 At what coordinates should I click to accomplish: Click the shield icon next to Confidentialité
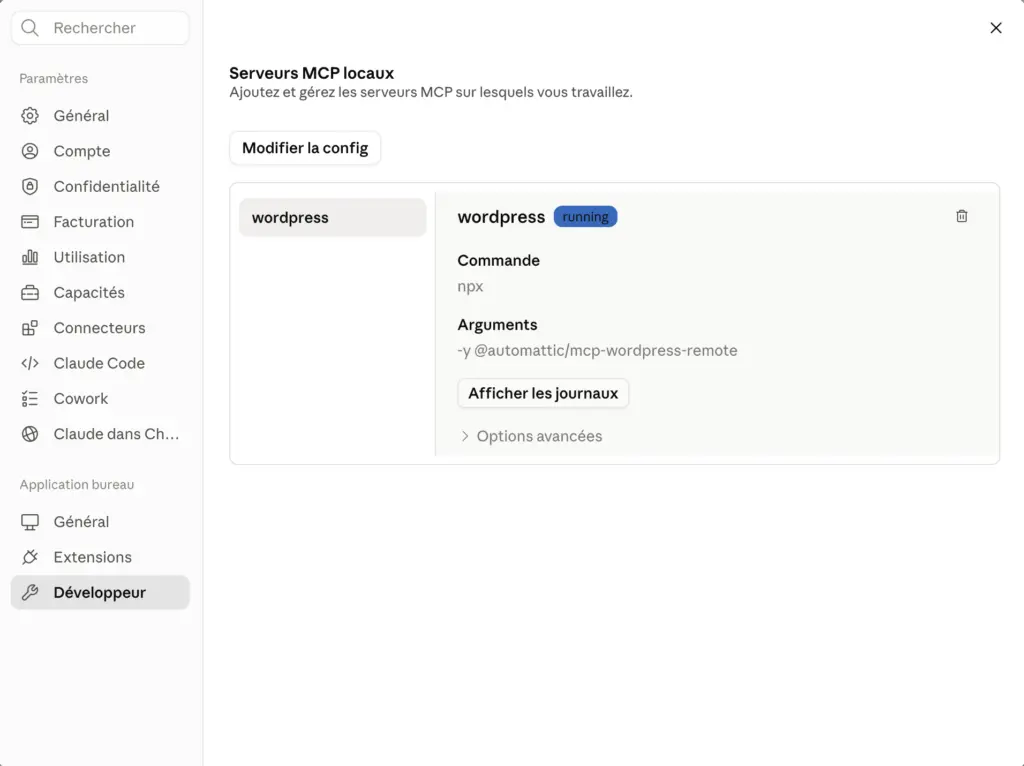pyautogui.click(x=30, y=186)
